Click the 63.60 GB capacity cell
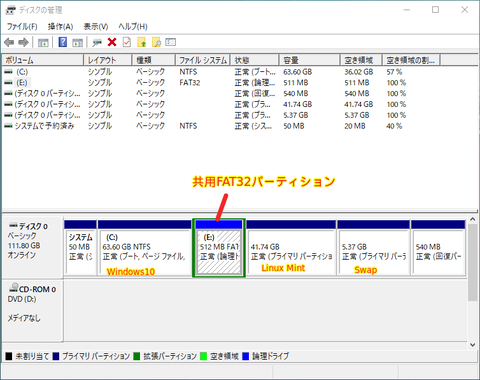This screenshot has height=380, width=480. coord(298,72)
